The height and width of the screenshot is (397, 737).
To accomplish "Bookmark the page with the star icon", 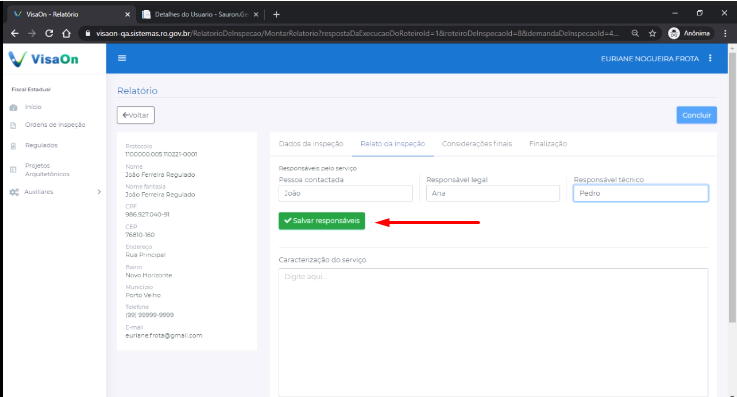I will 652,33.
